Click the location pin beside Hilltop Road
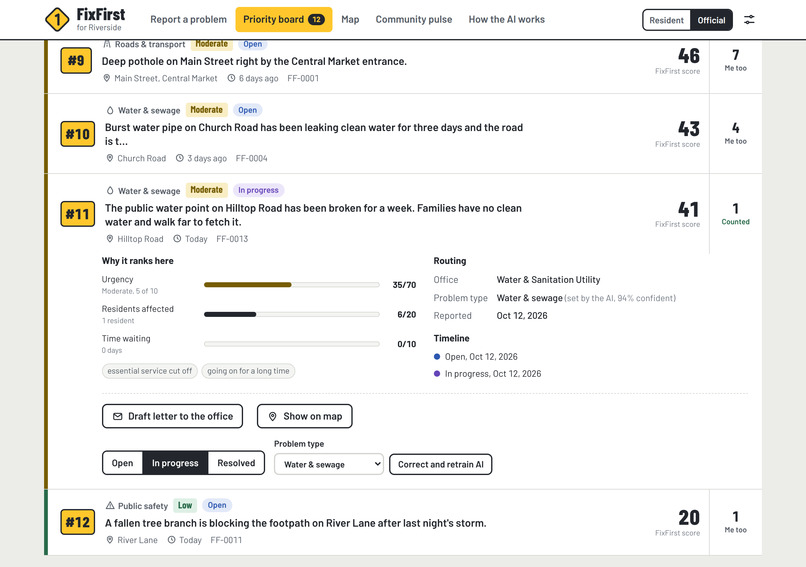 (109, 239)
